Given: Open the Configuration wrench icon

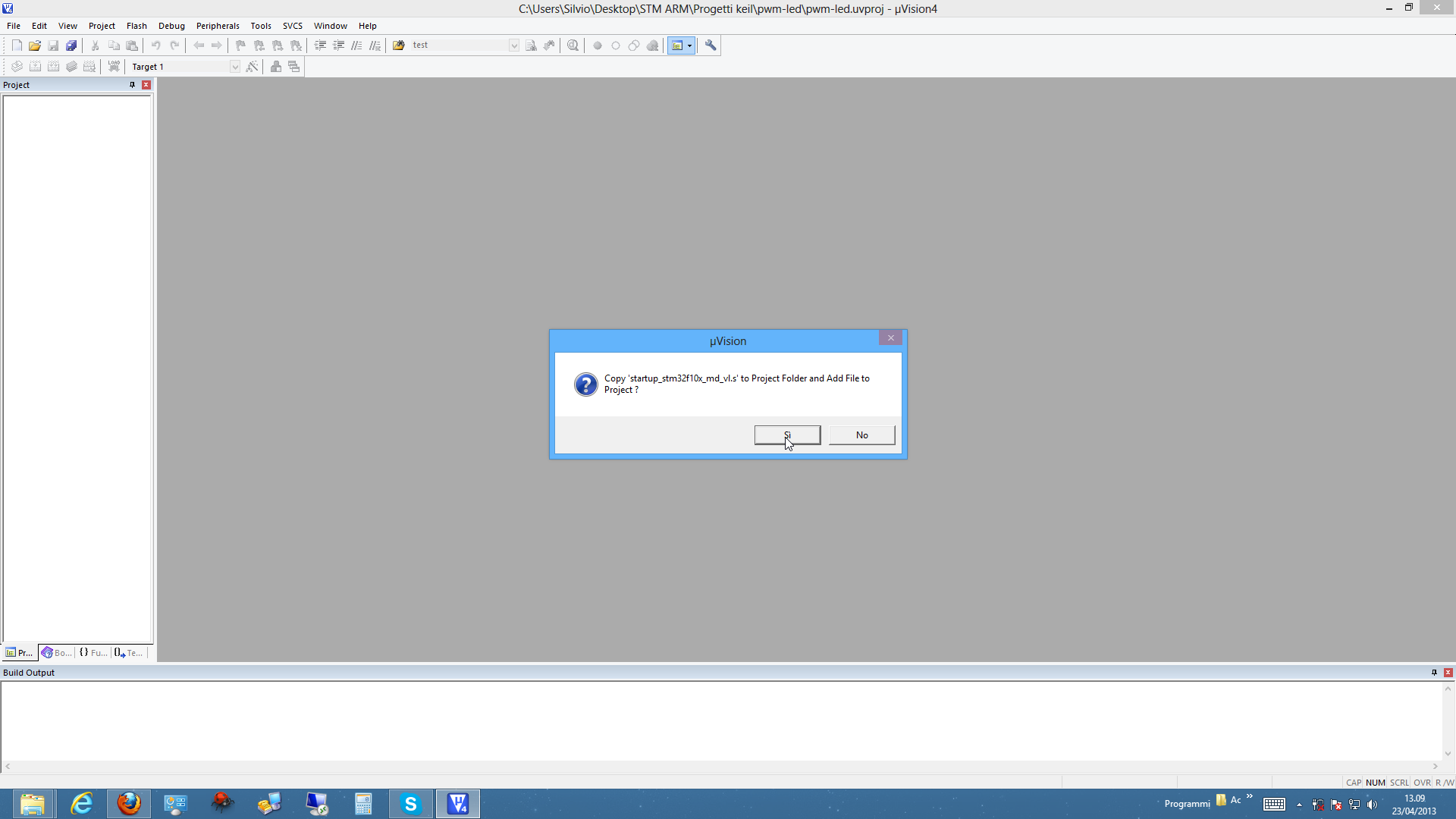Looking at the screenshot, I should (x=711, y=45).
